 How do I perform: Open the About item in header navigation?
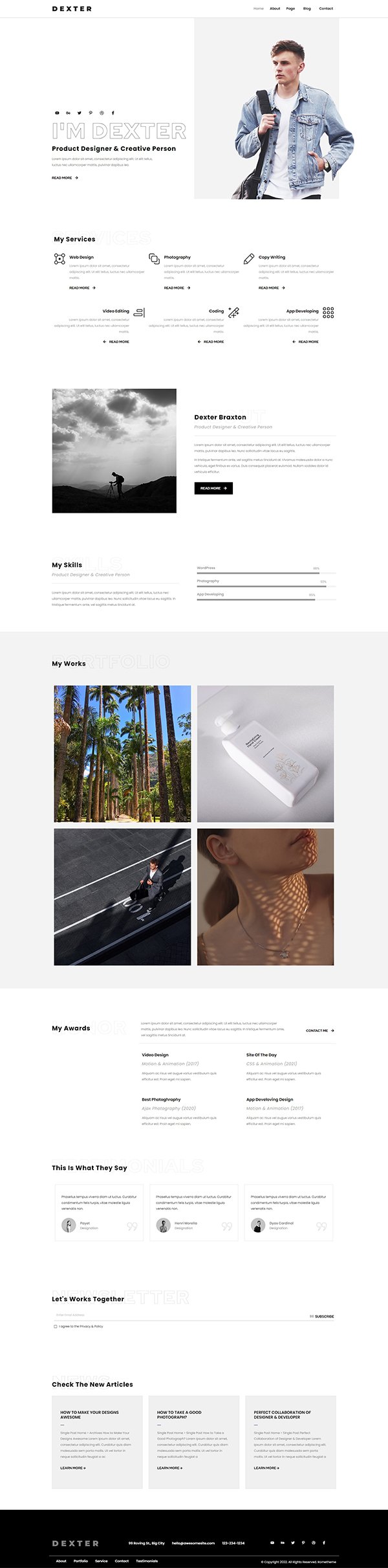(x=275, y=8)
